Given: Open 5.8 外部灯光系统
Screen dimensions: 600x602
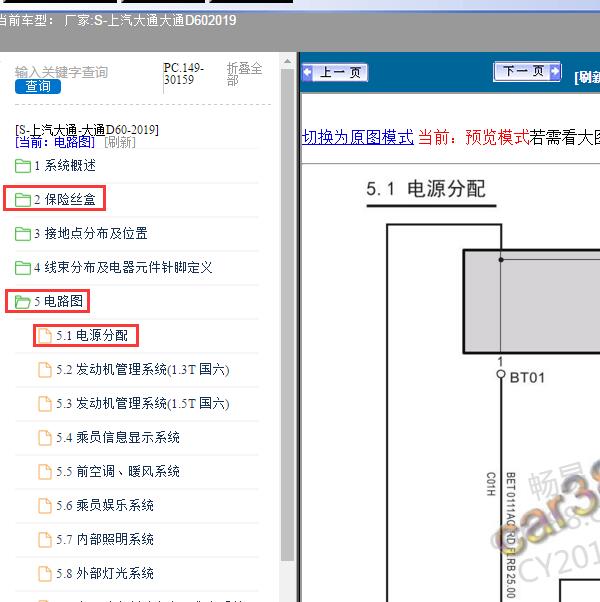Looking at the screenshot, I should (x=105, y=574).
